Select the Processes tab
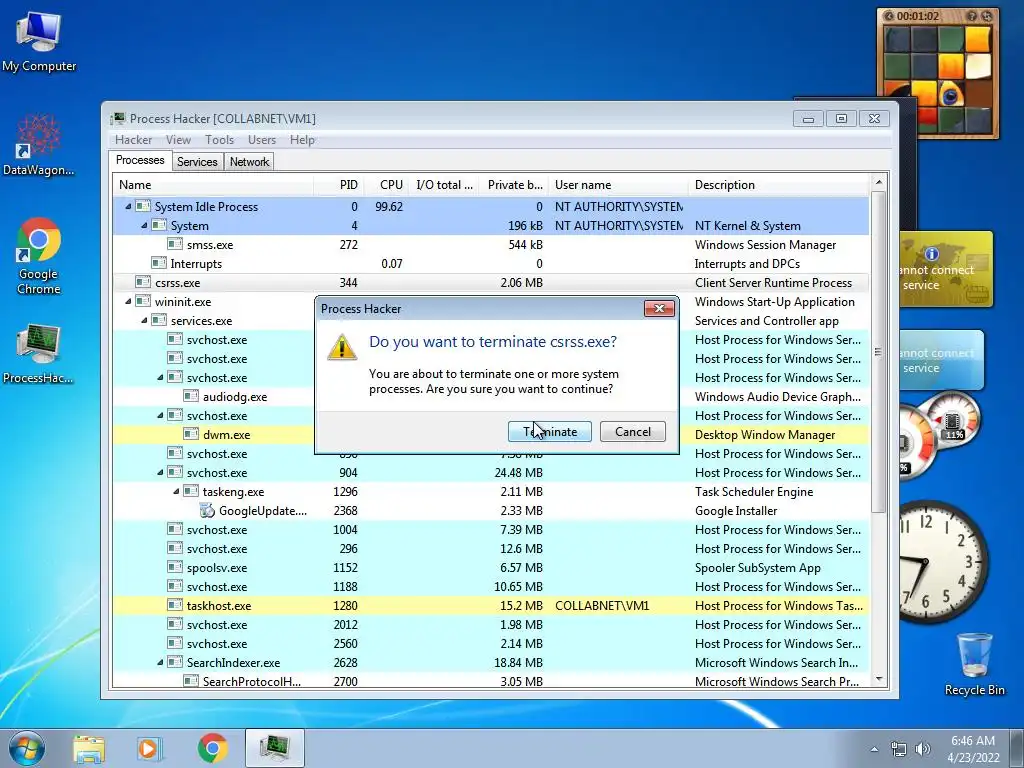Image resolution: width=1024 pixels, height=768 pixels. [x=140, y=161]
